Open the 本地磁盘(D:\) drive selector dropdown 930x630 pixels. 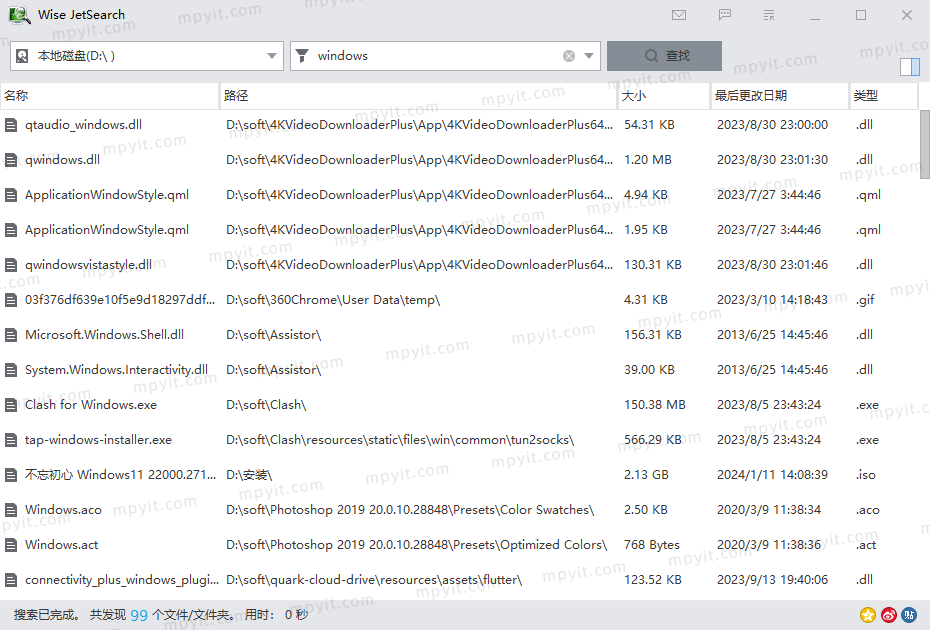point(146,56)
